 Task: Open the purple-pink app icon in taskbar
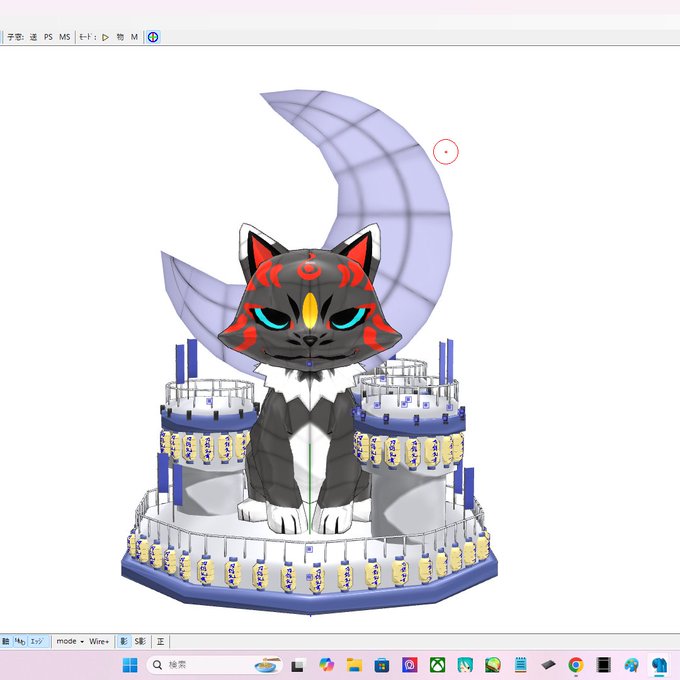(x=410, y=665)
